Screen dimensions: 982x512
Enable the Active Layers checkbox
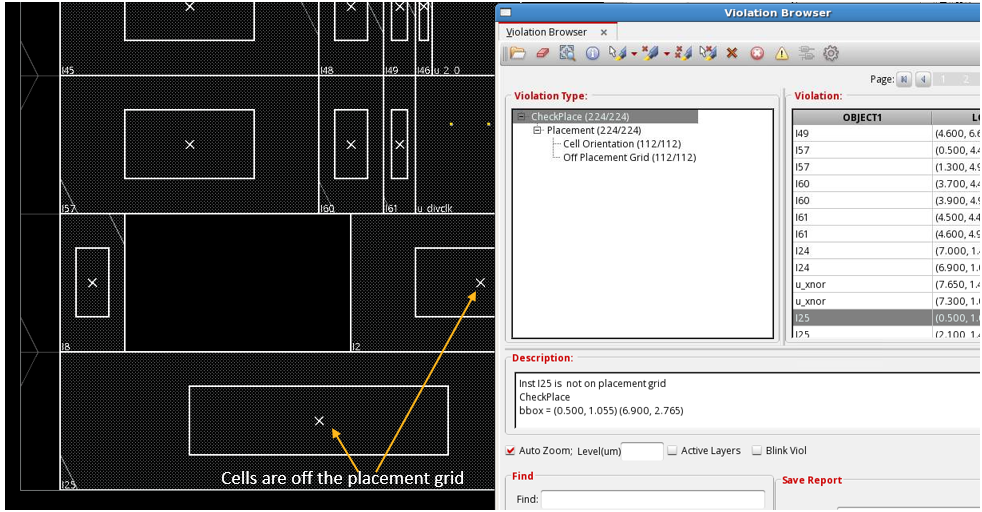pos(672,450)
